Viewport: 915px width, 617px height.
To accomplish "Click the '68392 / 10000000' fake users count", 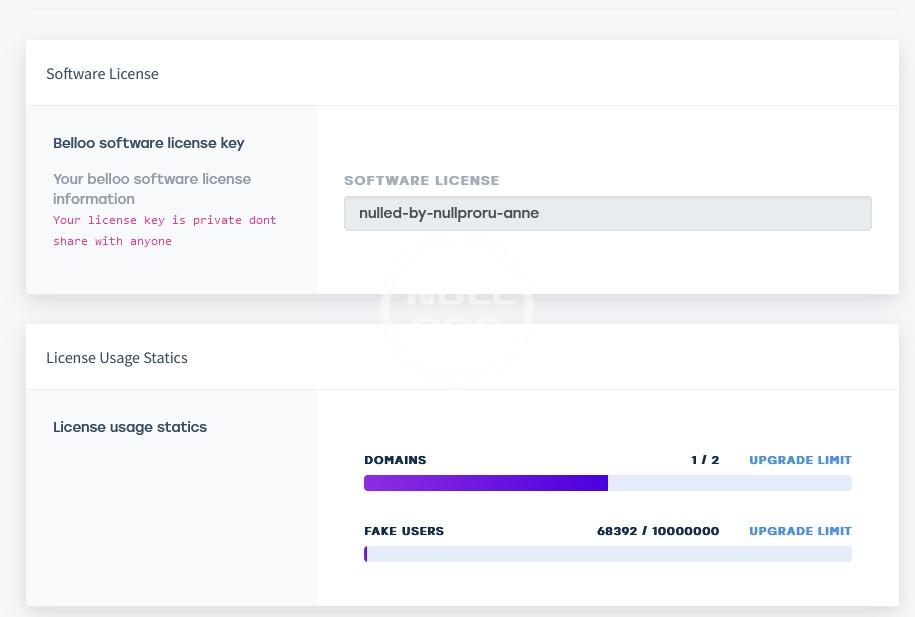I will tap(657, 531).
